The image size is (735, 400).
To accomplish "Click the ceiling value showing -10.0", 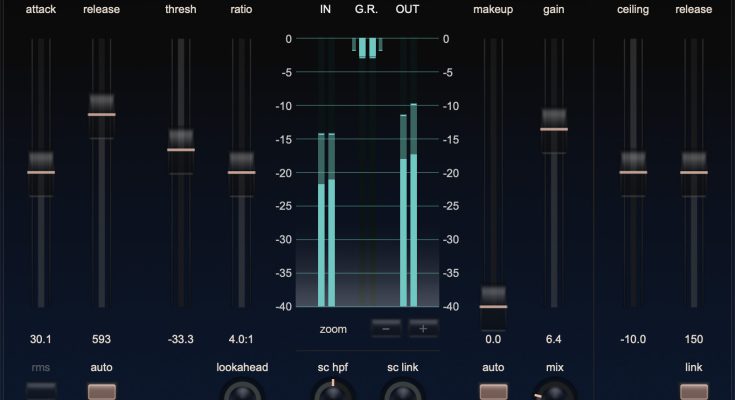I will click(x=633, y=340).
